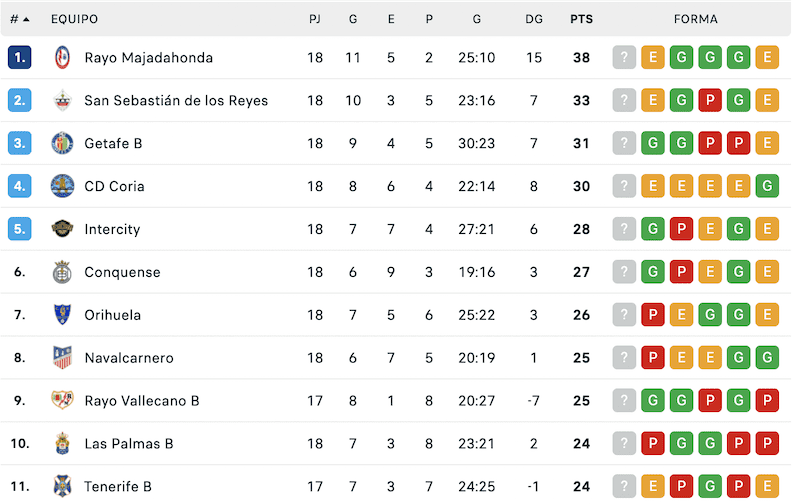This screenshot has width=800, height=504.
Task: Open the Navalcarnero team page
Action: pyautogui.click(x=129, y=358)
